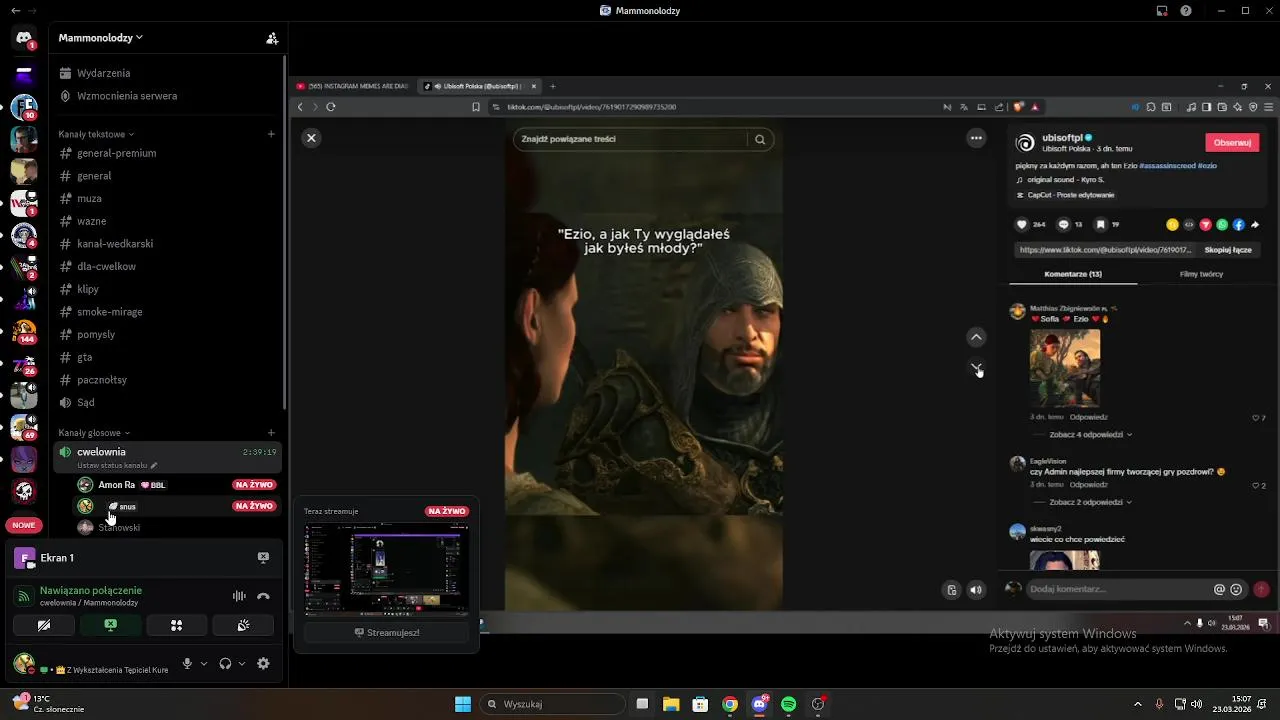Open the Mammonolodzy server dropdown

coord(100,38)
